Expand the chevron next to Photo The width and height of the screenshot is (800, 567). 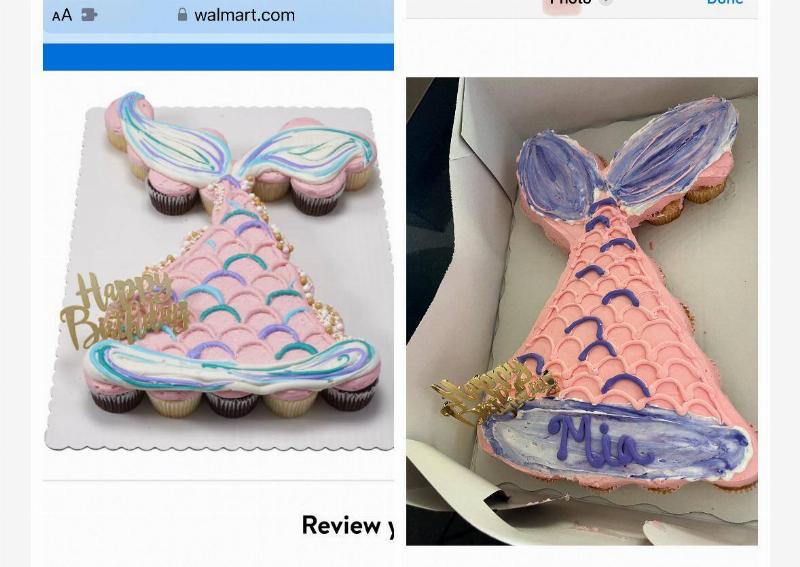605,2
